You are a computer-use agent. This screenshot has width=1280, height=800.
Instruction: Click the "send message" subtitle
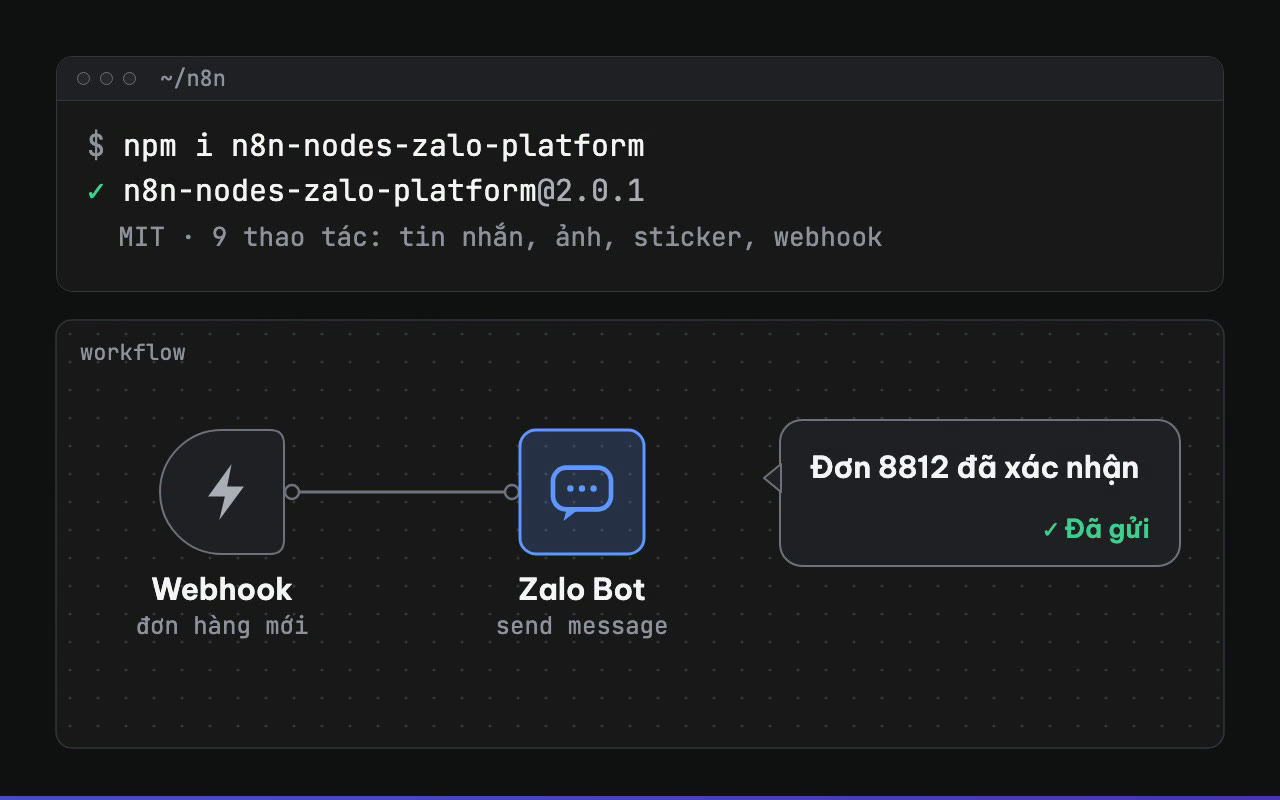pos(582,626)
